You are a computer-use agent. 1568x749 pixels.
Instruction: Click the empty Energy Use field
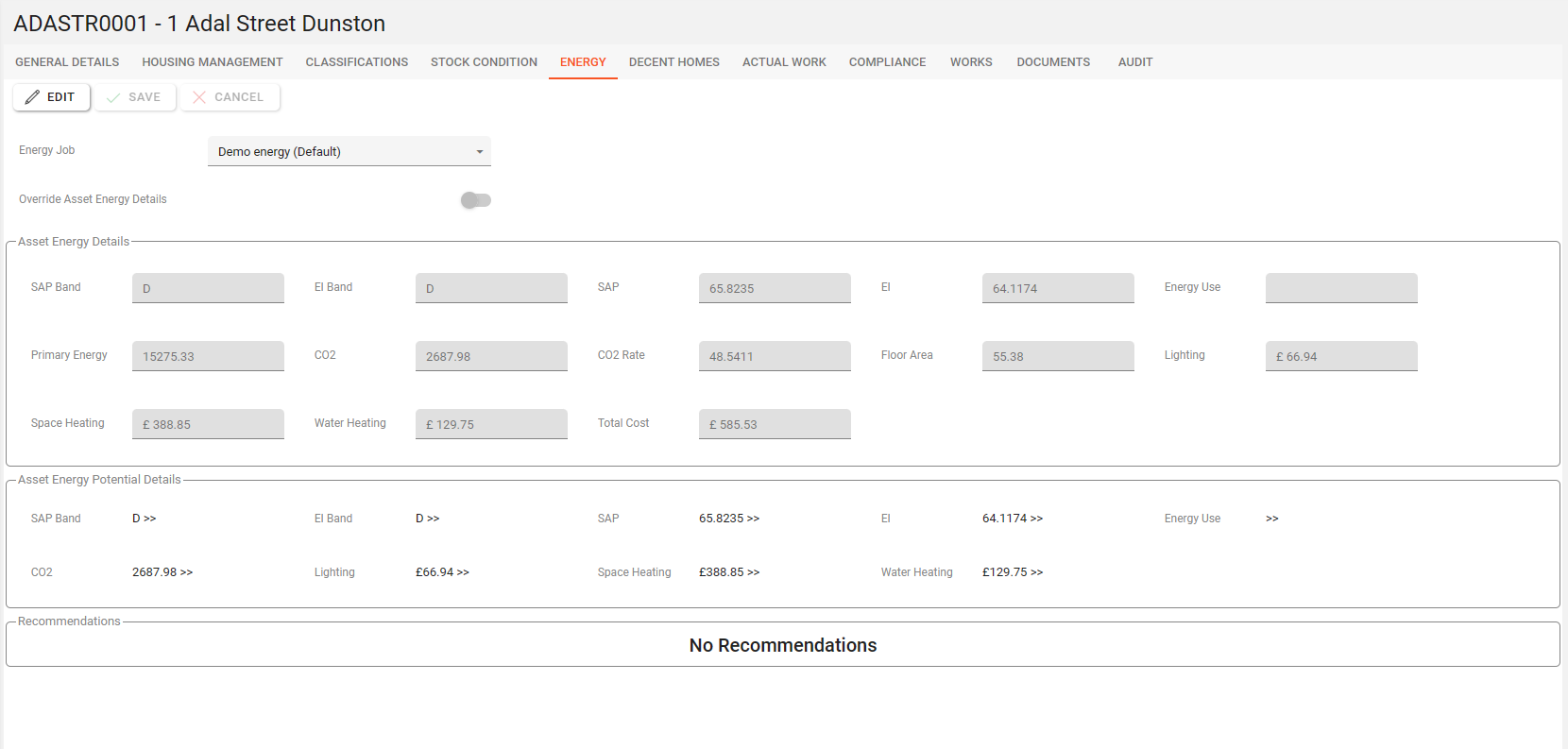pos(1341,288)
